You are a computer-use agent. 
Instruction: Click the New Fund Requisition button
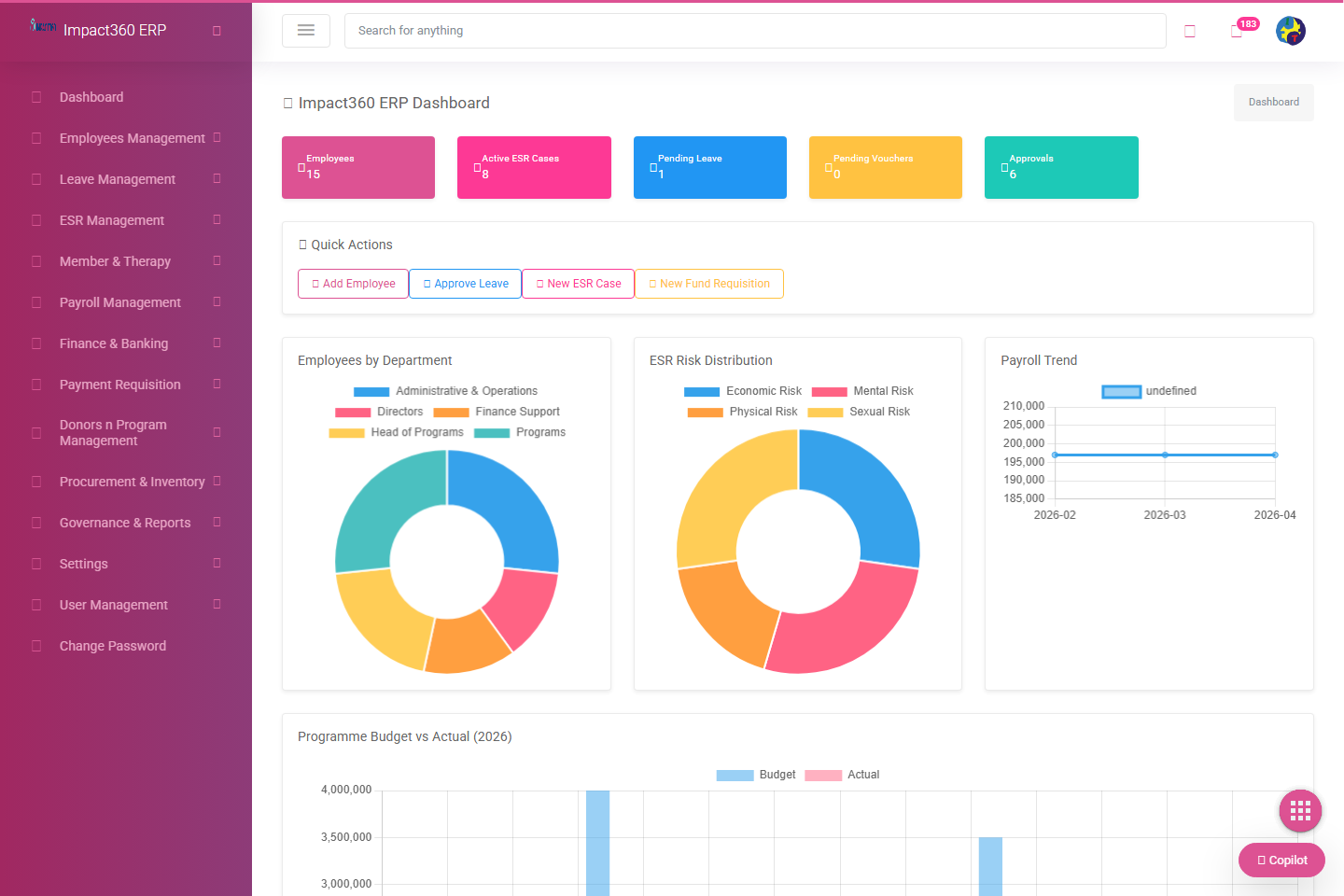(709, 284)
